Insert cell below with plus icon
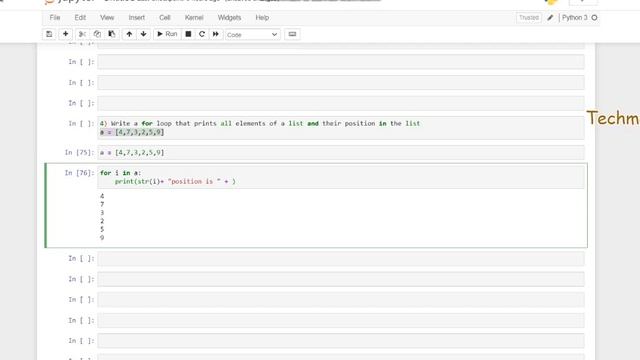The height and width of the screenshot is (360, 640). 65,34
